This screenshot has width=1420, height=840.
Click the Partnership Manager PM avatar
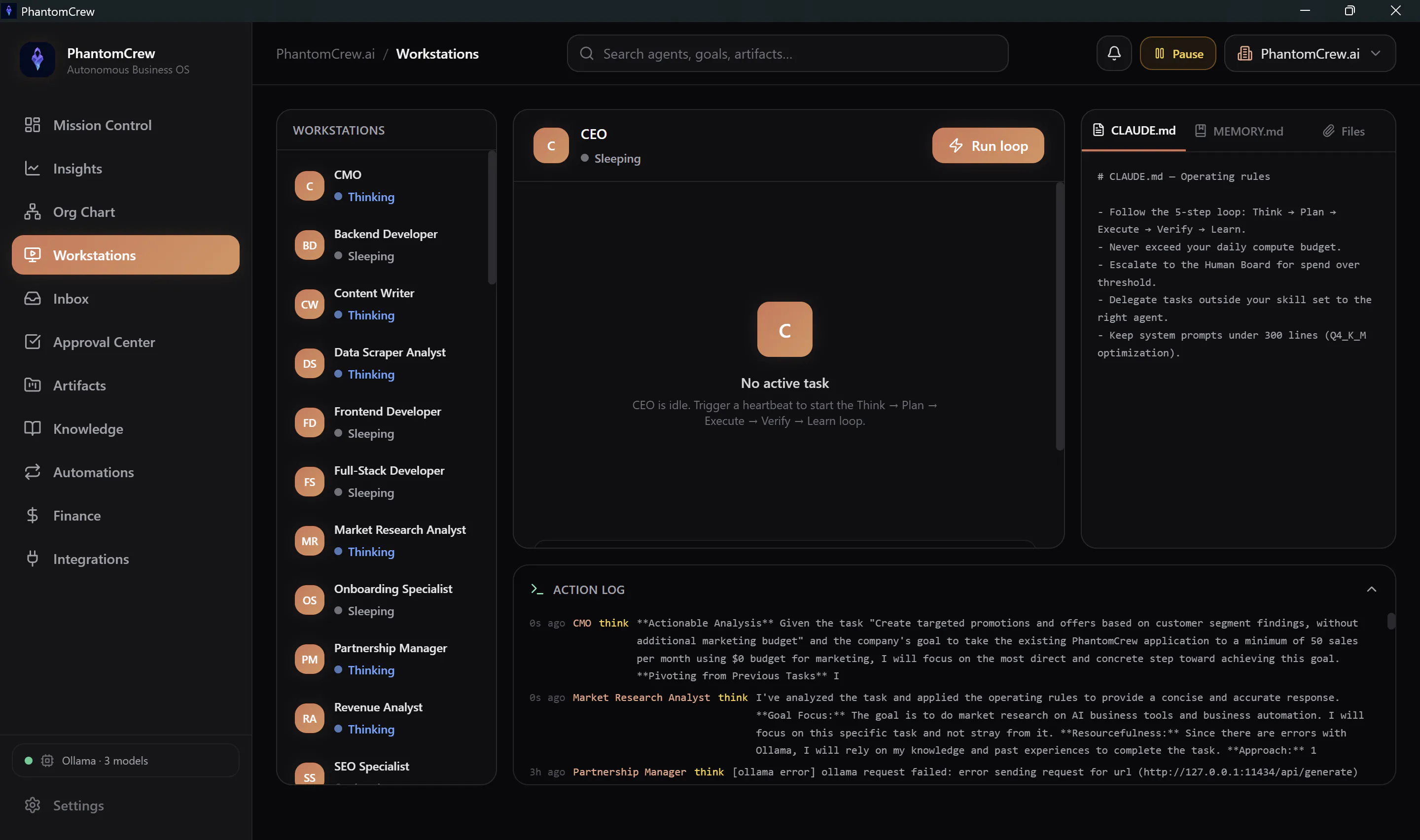tap(310, 659)
